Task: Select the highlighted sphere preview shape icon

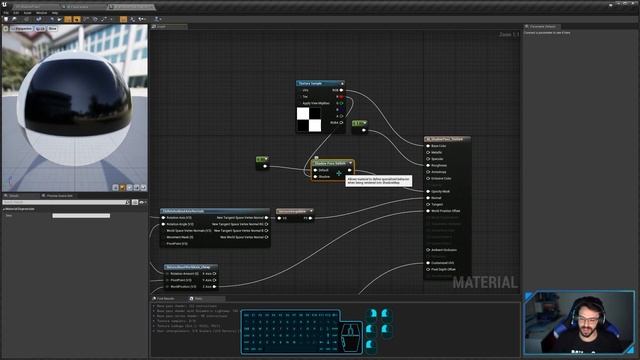Action: (x=123, y=187)
